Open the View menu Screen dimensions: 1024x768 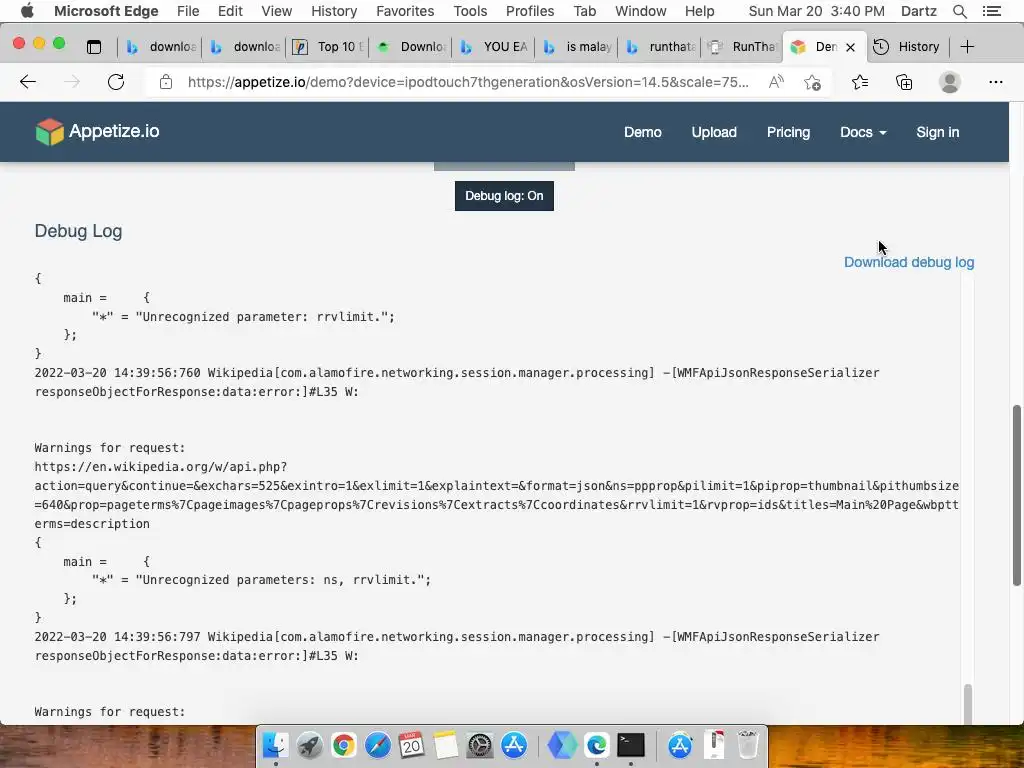tap(276, 11)
